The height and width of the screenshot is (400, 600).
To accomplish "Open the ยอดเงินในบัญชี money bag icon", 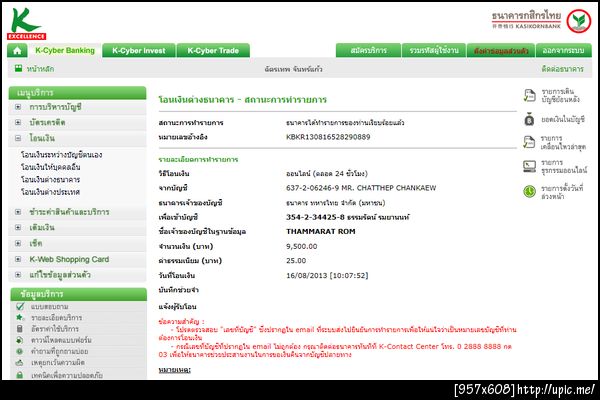I will 529,119.
